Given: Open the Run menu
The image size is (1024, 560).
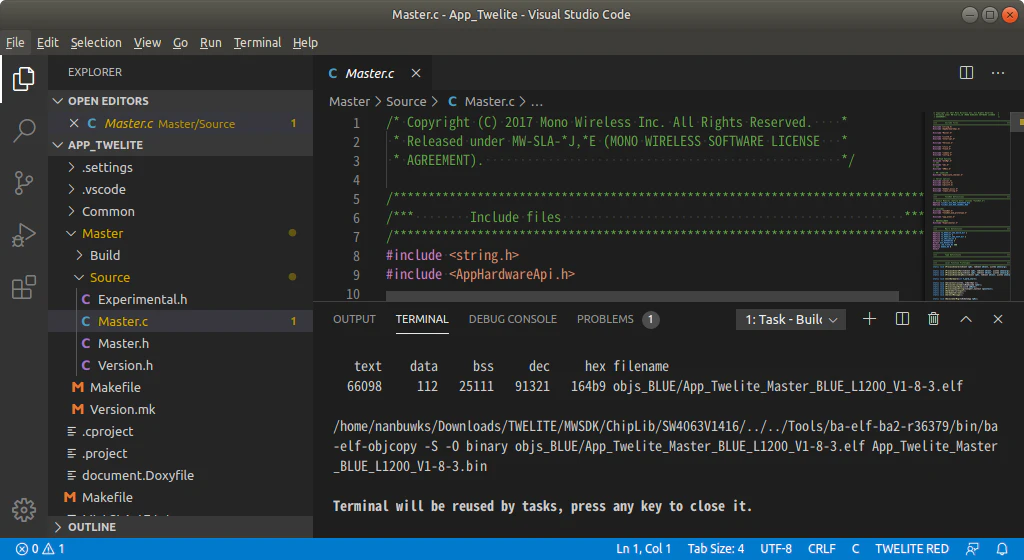Looking at the screenshot, I should (x=210, y=42).
